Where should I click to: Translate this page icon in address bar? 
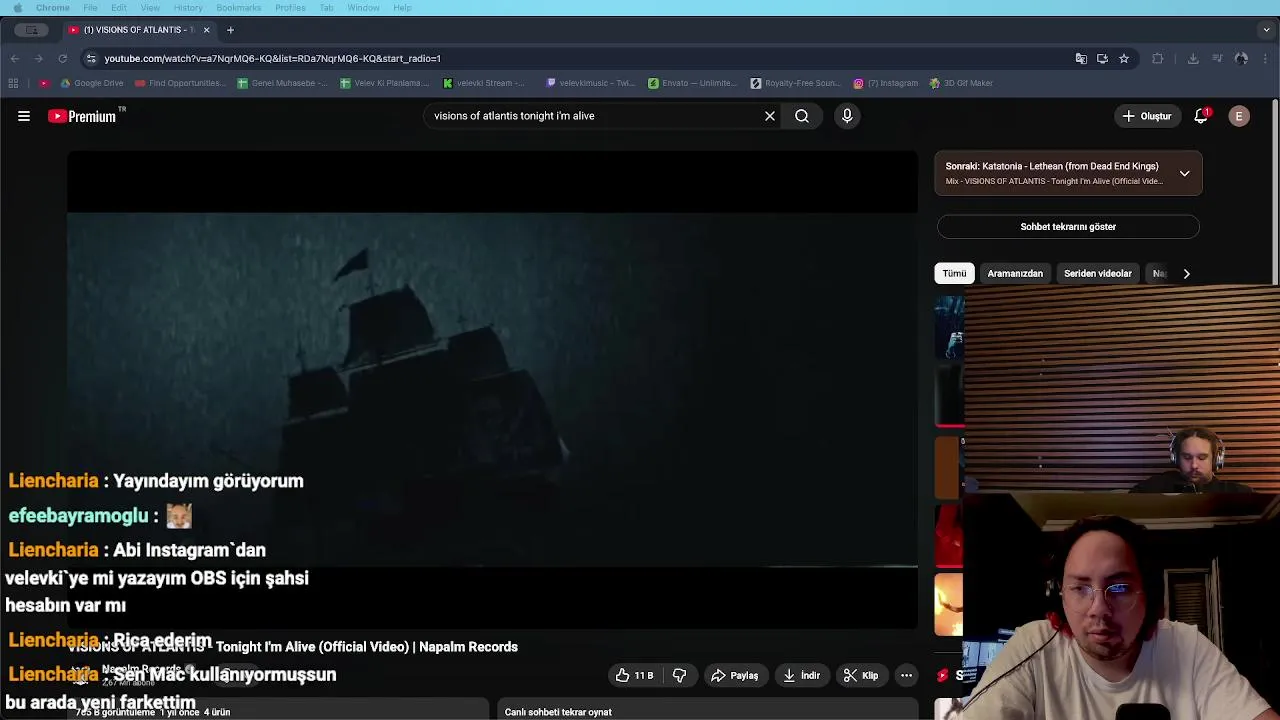pos(1081,58)
